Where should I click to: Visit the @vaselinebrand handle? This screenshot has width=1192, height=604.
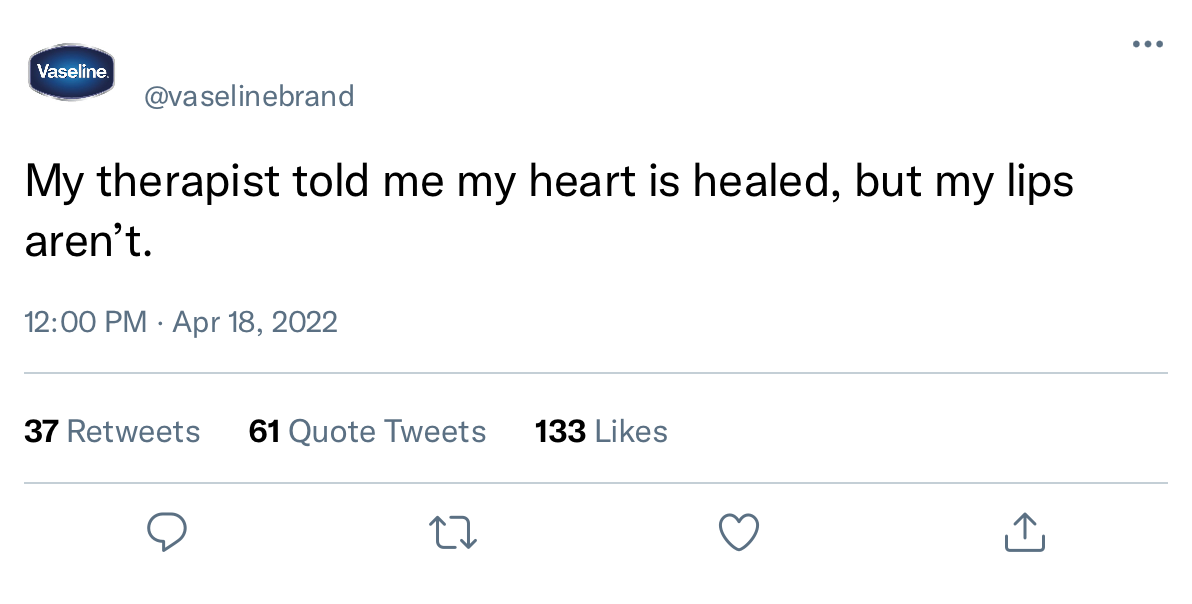coord(249,96)
